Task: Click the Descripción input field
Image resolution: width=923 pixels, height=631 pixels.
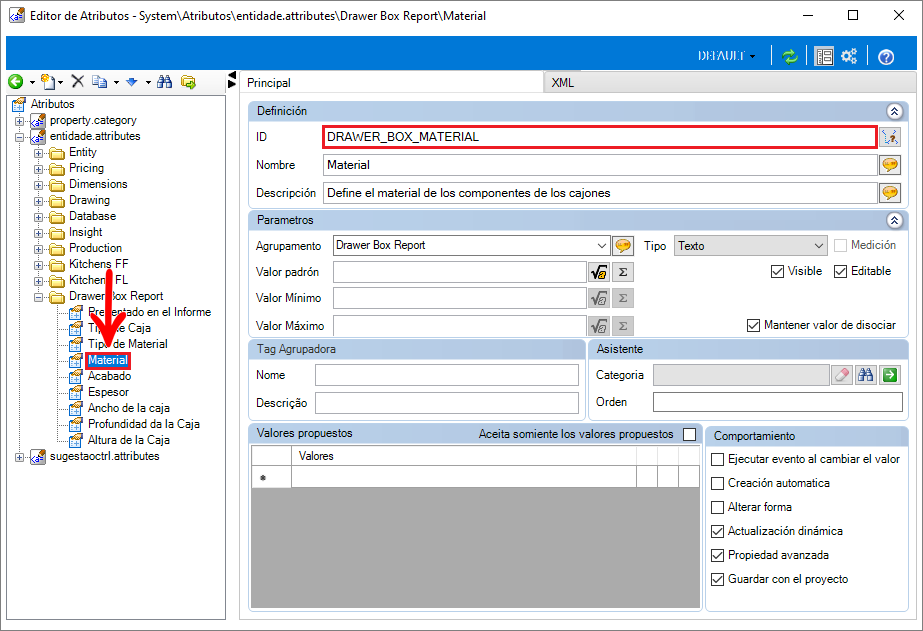Action: [600, 193]
